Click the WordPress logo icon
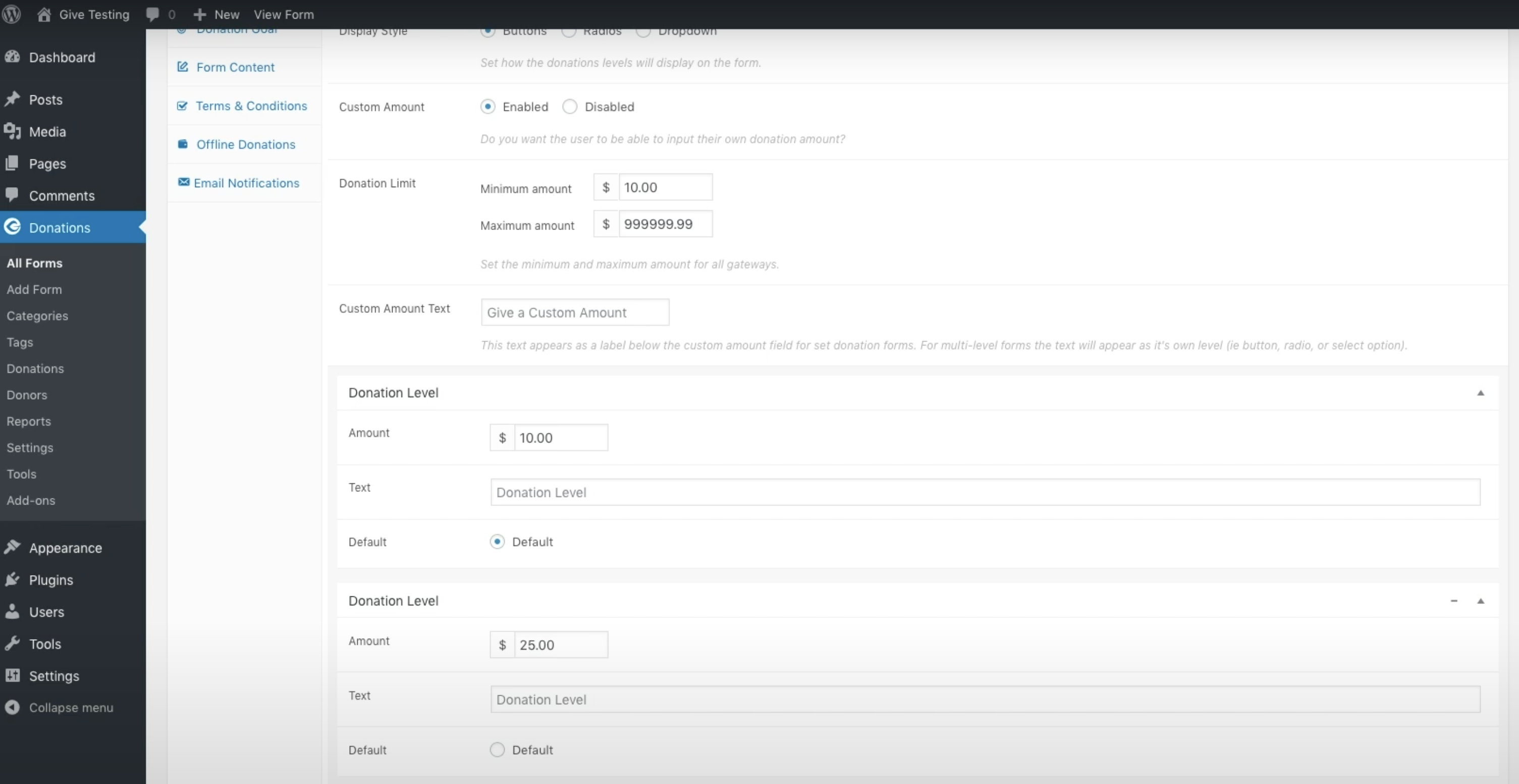The width and height of the screenshot is (1519, 784). pos(12,14)
